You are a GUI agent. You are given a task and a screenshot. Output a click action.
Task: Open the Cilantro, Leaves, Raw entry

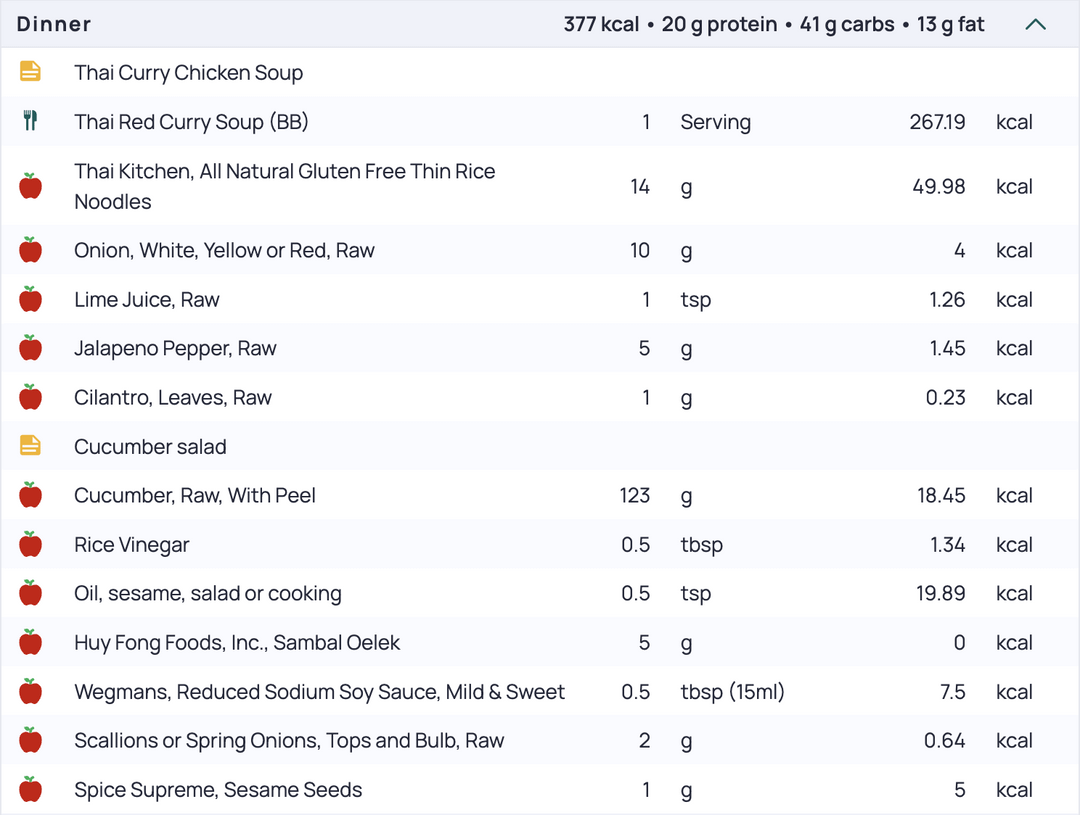coord(540,398)
